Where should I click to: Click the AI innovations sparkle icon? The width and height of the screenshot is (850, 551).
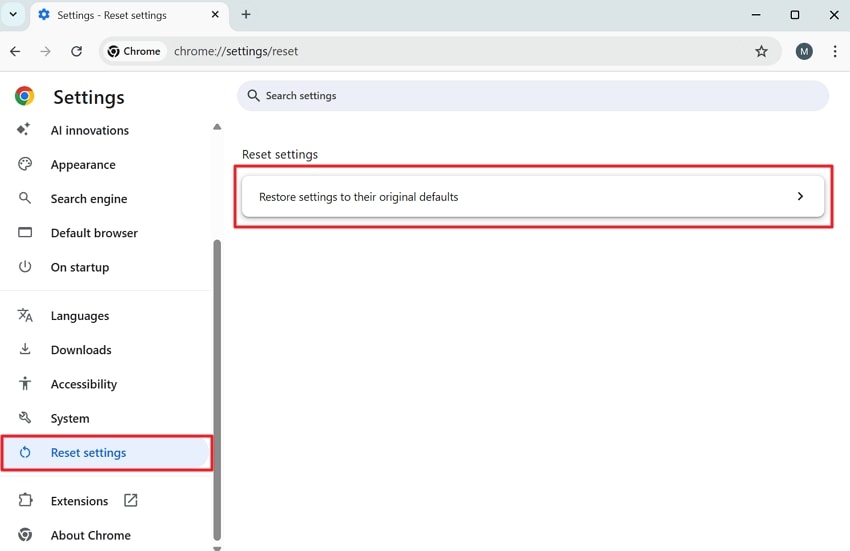23,129
